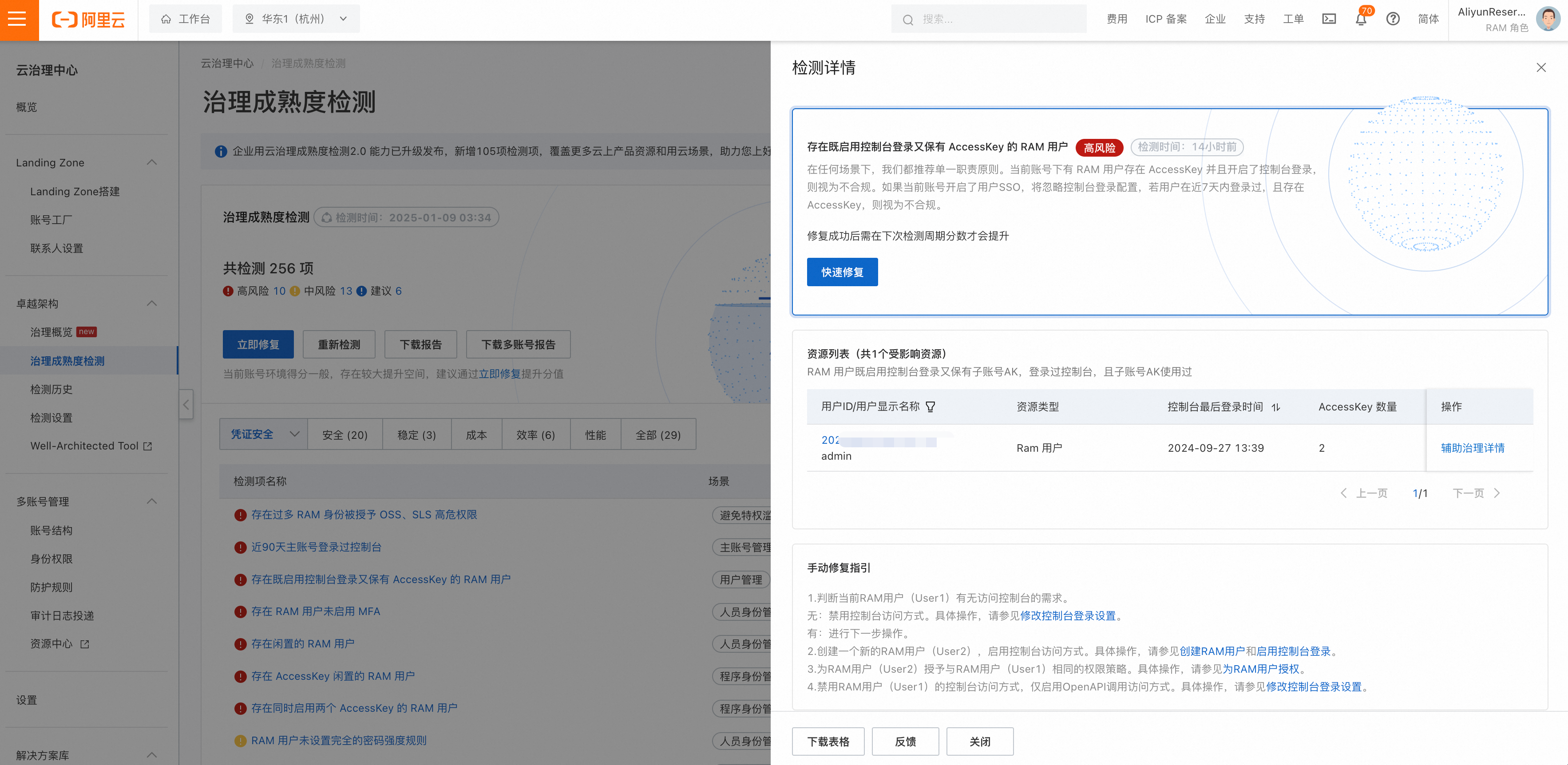Click the 下载多账号报告 button
The height and width of the screenshot is (765, 1568).
518,344
